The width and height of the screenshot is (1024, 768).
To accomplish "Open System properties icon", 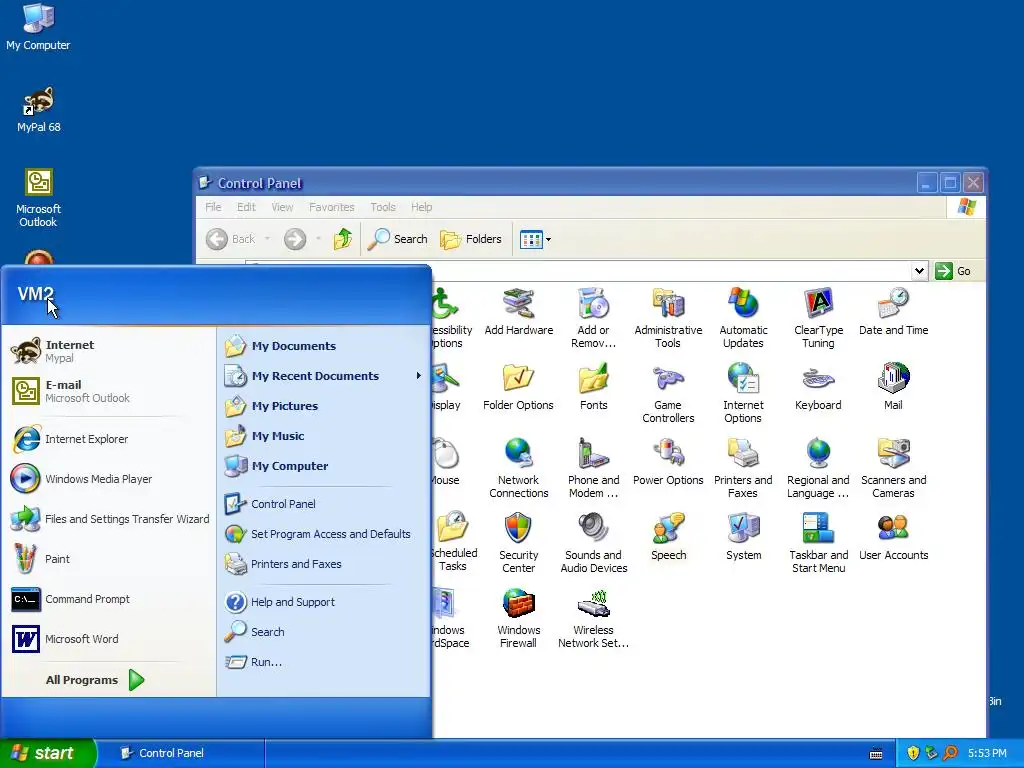I will [x=743, y=538].
